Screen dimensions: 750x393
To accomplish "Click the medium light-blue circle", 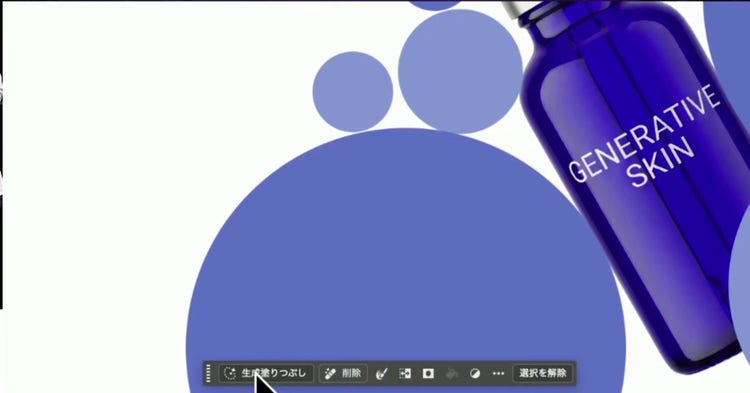I will 460,71.
